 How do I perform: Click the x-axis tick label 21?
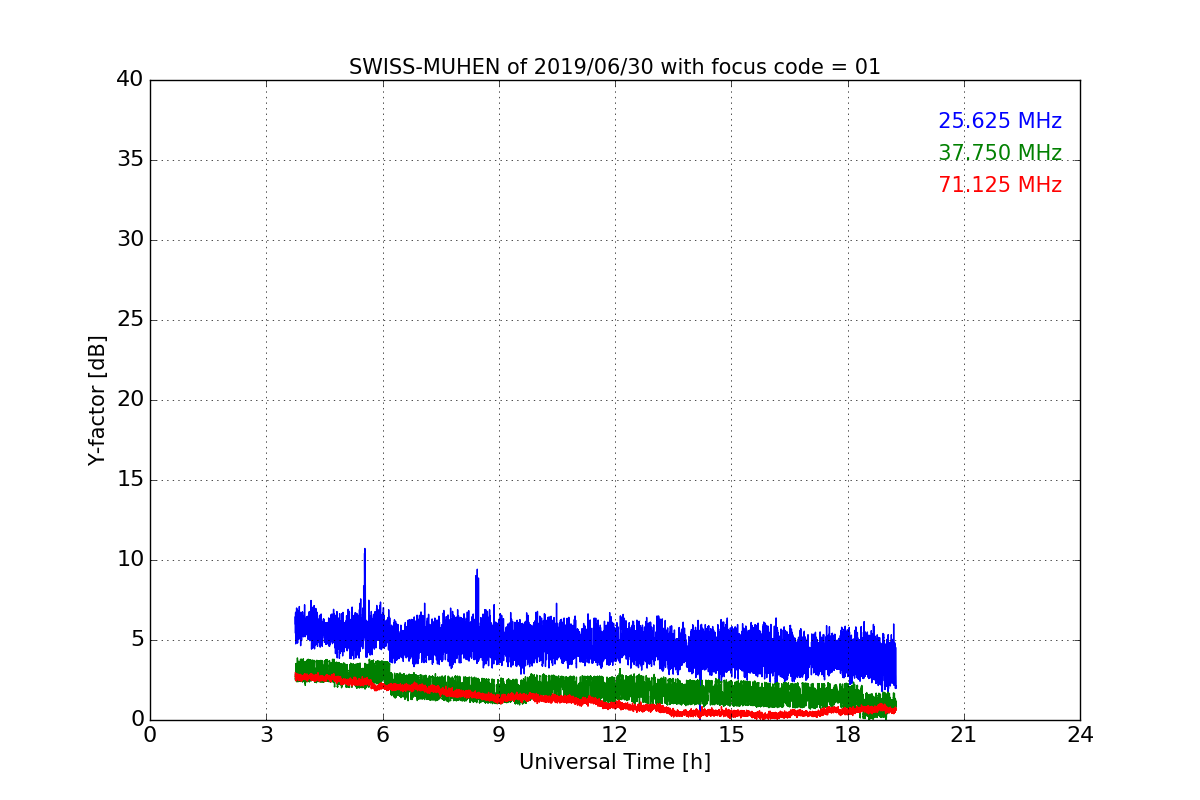click(x=964, y=735)
